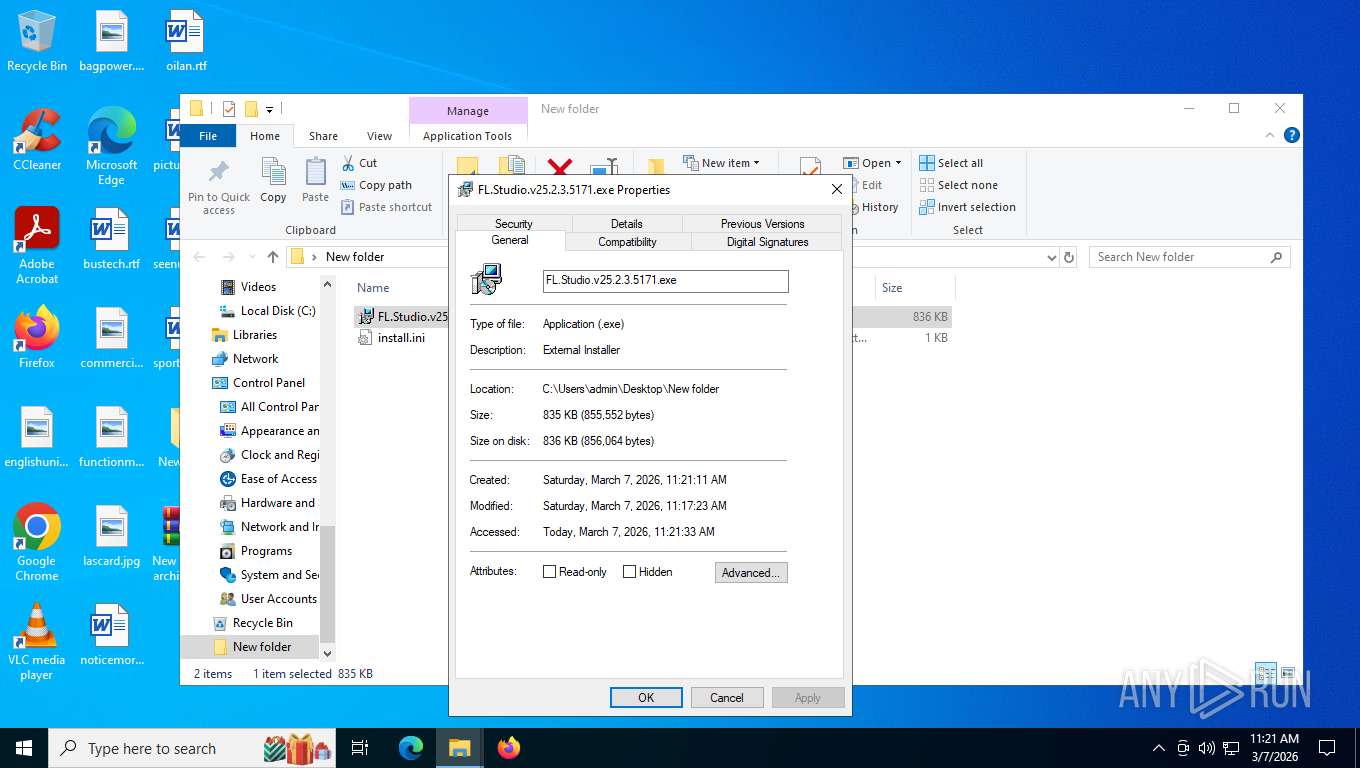Click Select none in ribbon
The height and width of the screenshot is (768, 1360).
(958, 185)
